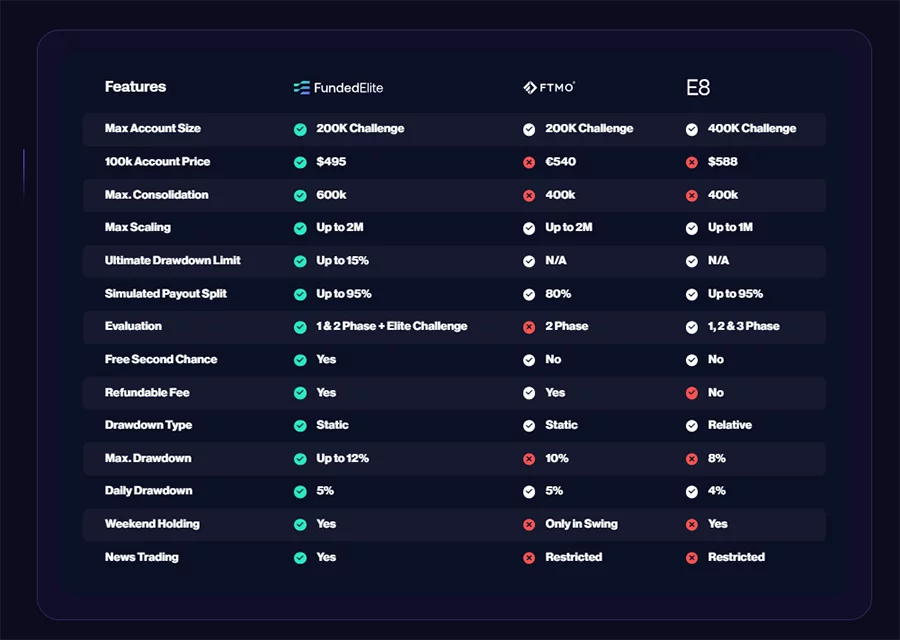
Task: Click red X beside 2 Phase evaluation
Action: click(x=529, y=327)
